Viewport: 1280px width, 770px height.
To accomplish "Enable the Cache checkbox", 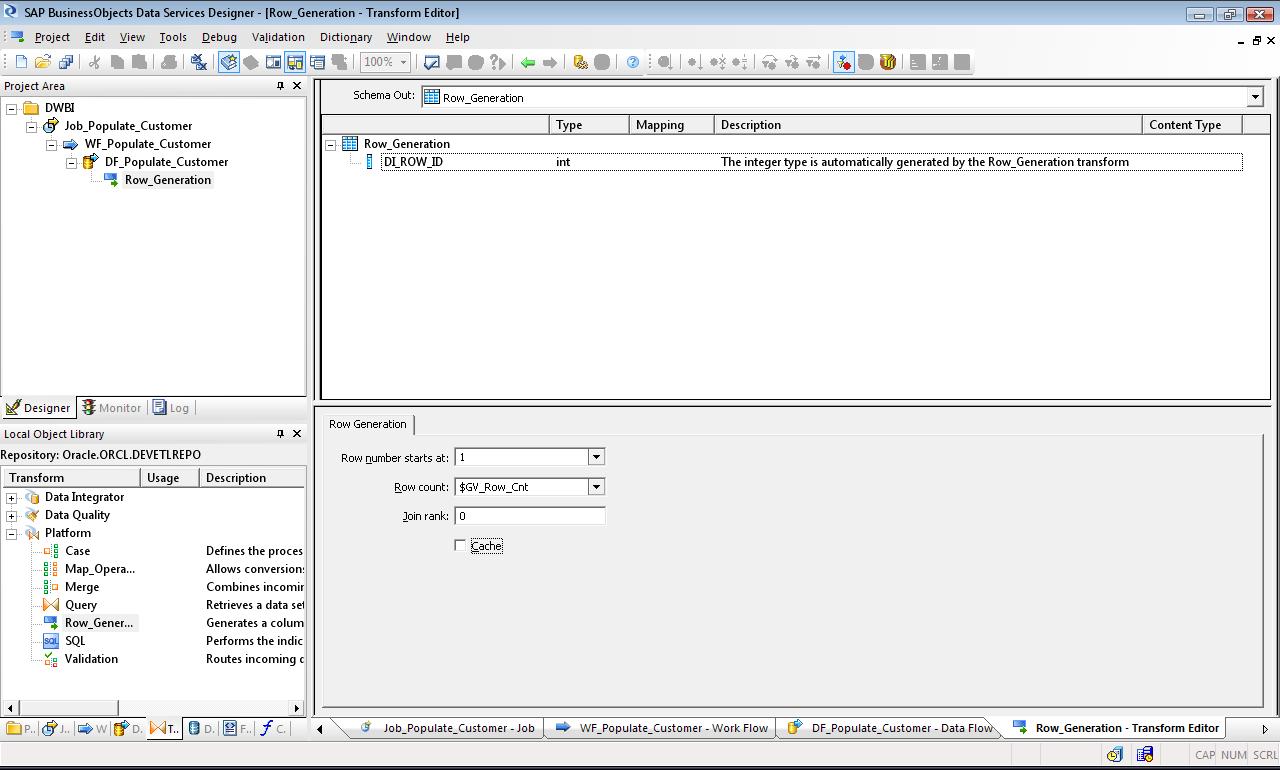I will pos(460,546).
